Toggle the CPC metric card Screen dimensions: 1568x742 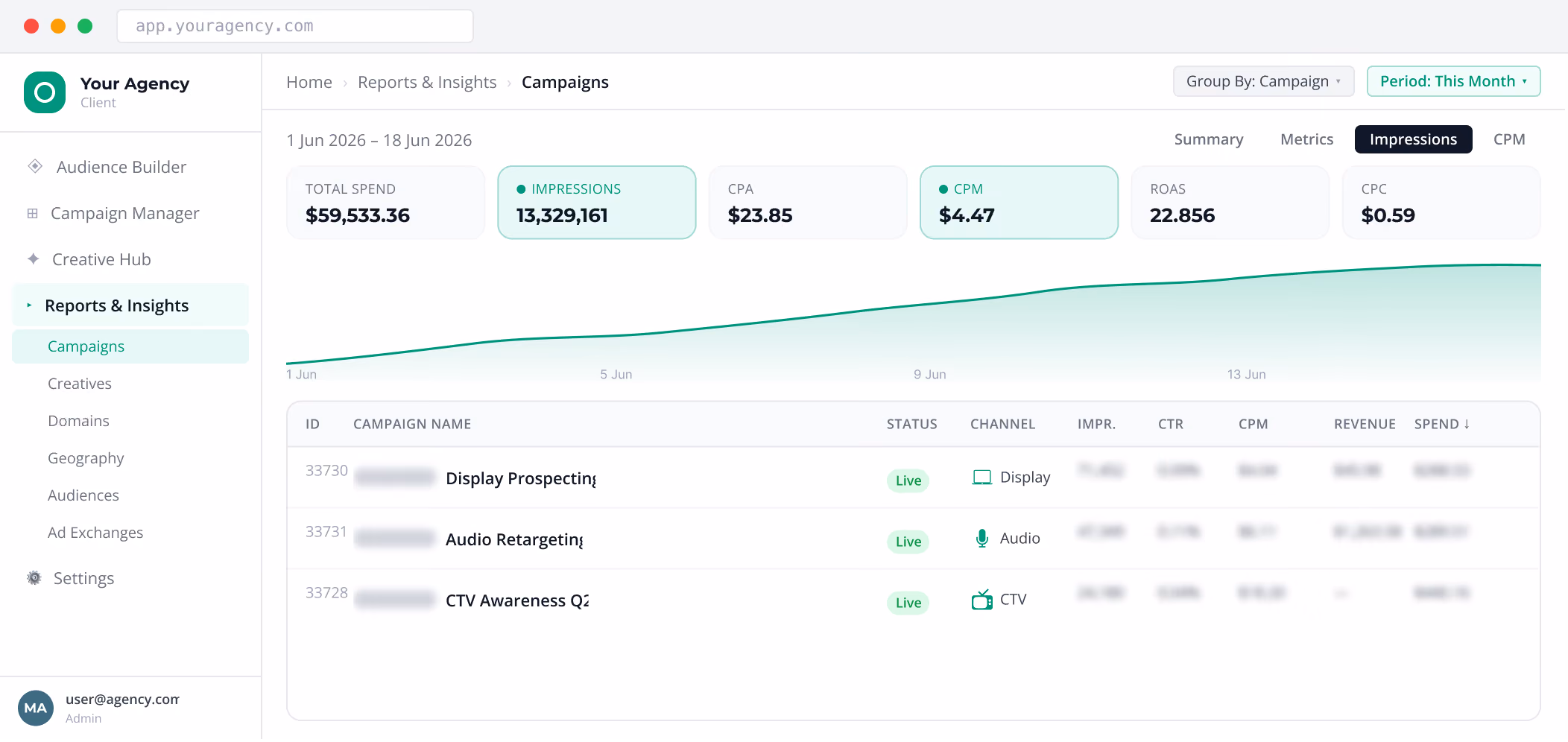point(1441,203)
